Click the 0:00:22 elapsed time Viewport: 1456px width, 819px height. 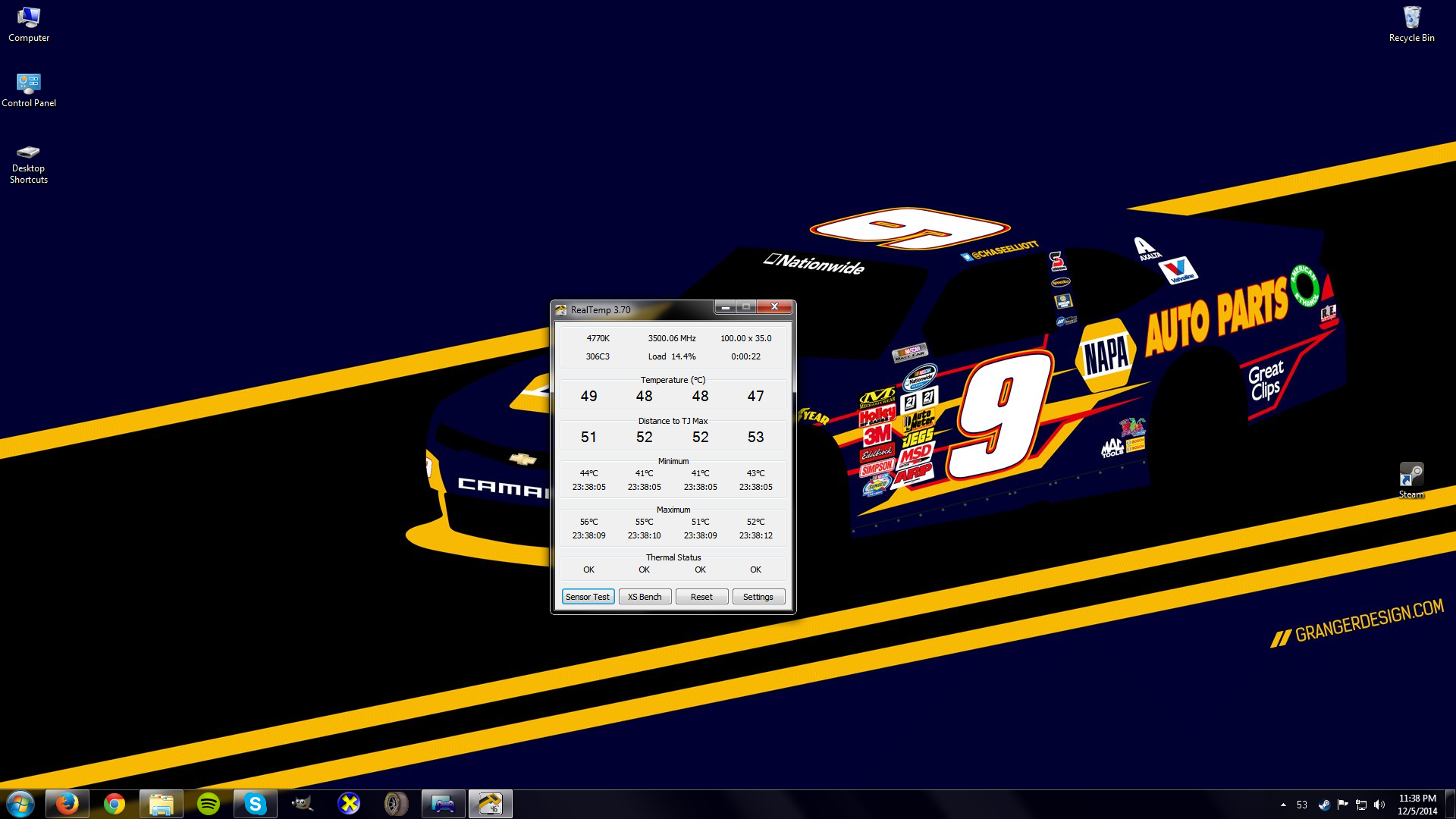click(x=745, y=356)
